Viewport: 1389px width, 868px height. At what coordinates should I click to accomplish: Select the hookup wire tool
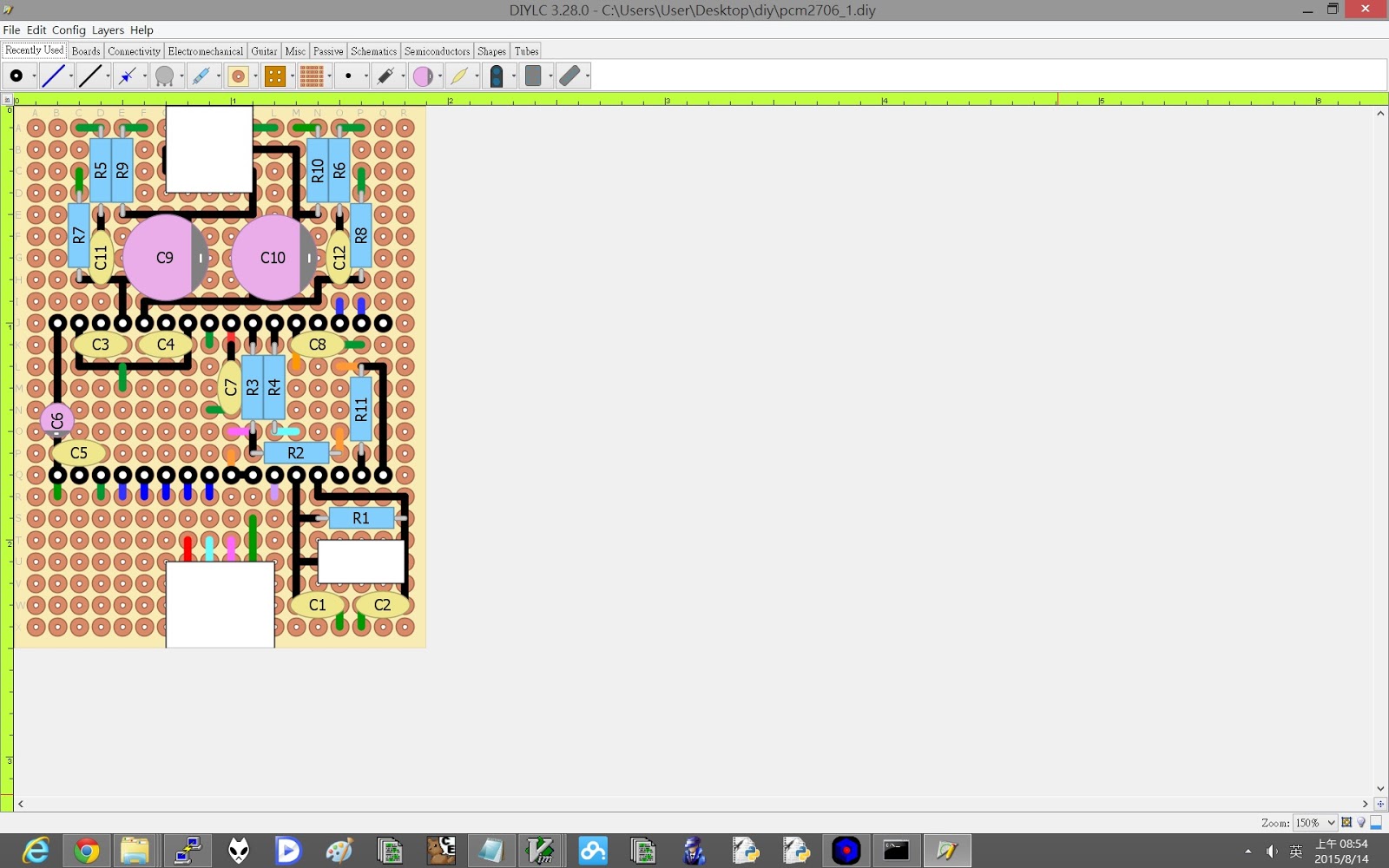54,76
